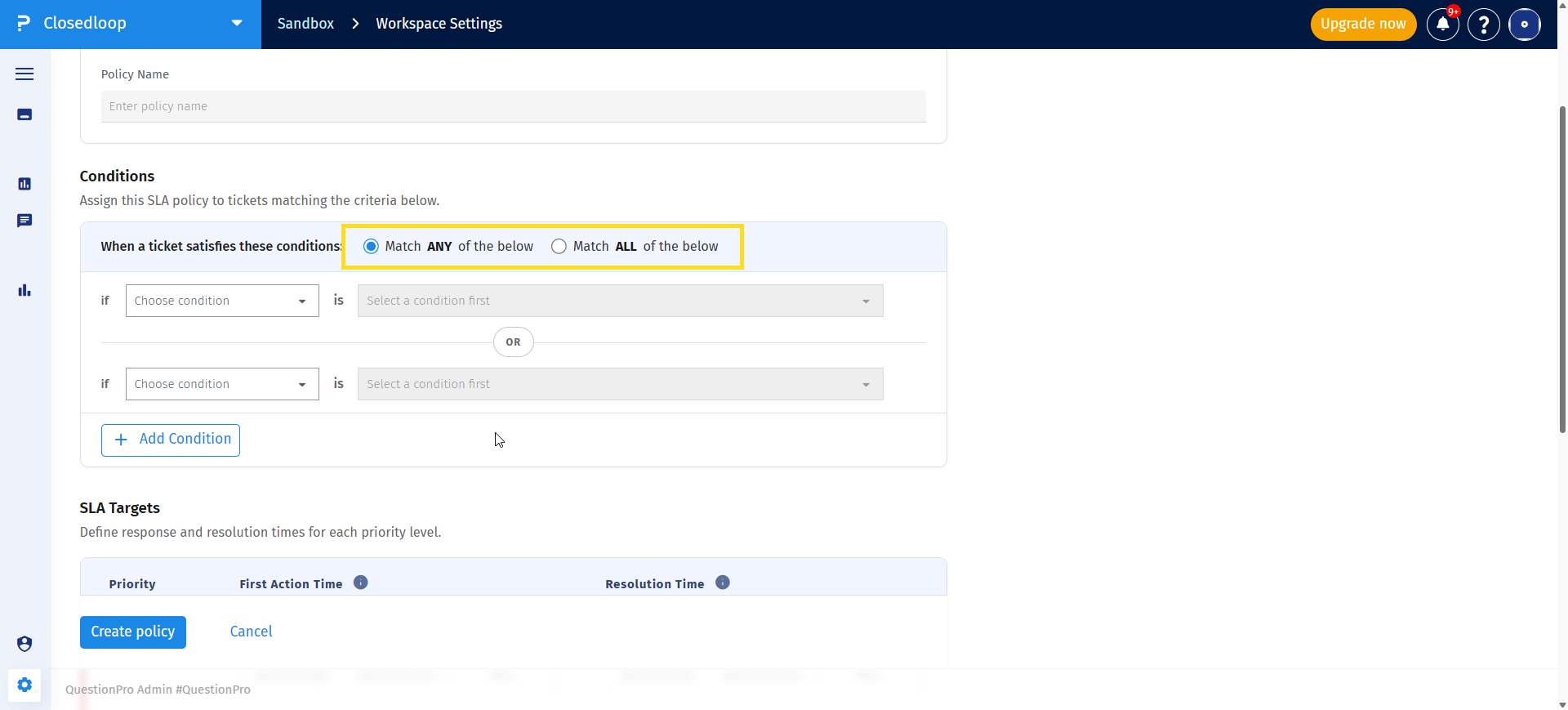Open second Choose condition dropdown
The width and height of the screenshot is (1568, 710).
[x=222, y=384]
